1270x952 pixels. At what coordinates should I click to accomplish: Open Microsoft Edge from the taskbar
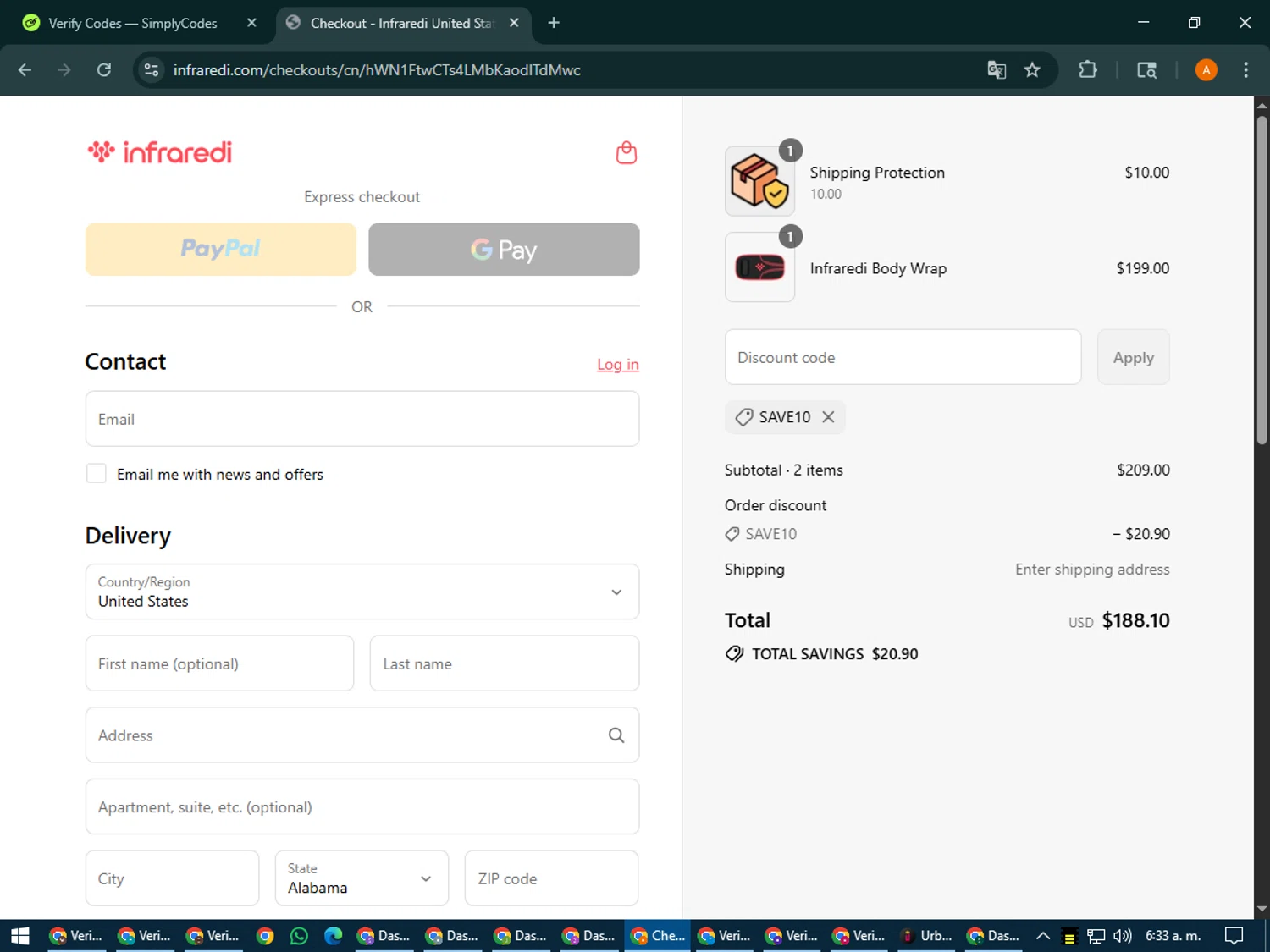coord(333,935)
